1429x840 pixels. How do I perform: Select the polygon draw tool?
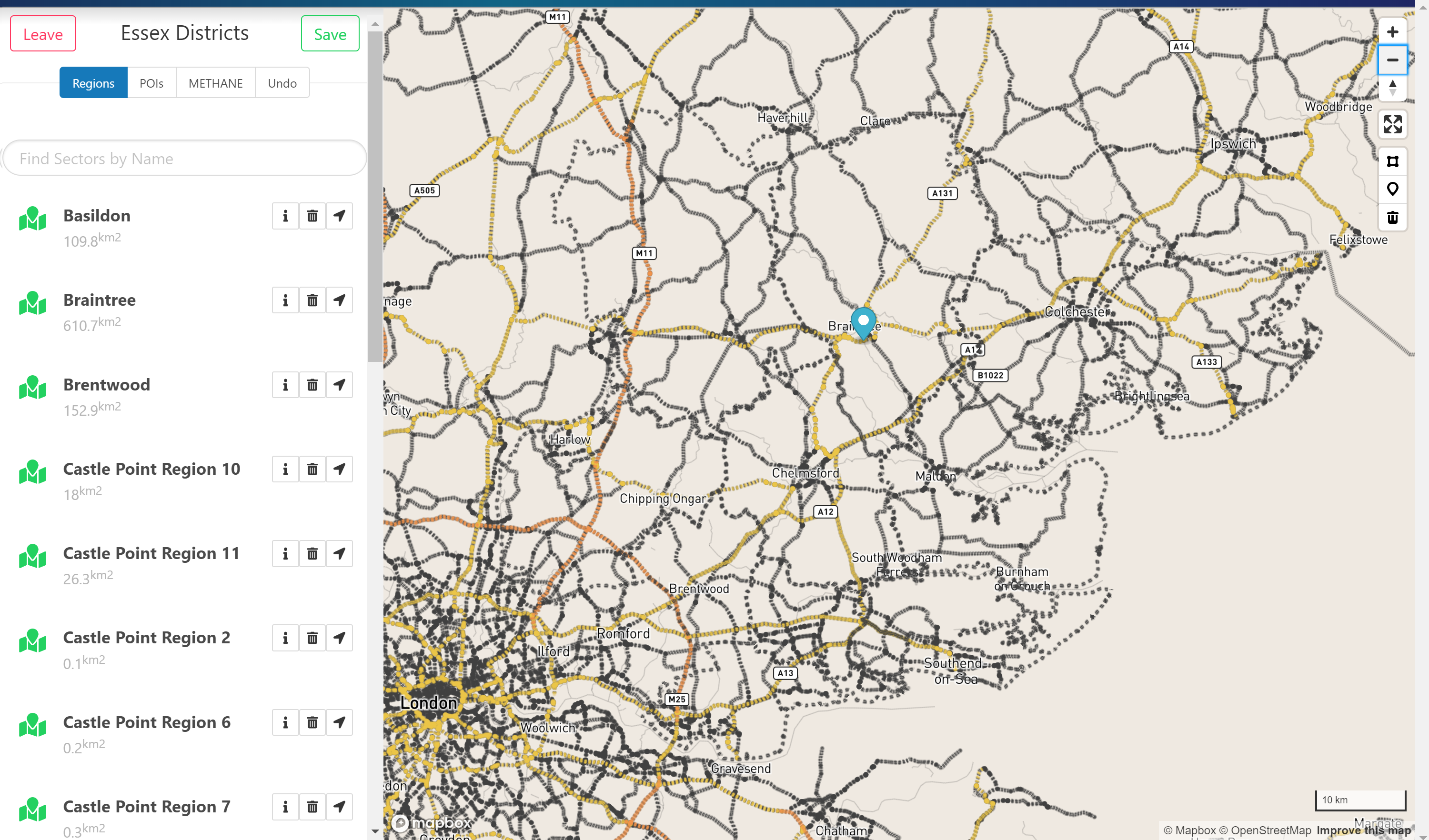point(1392,161)
